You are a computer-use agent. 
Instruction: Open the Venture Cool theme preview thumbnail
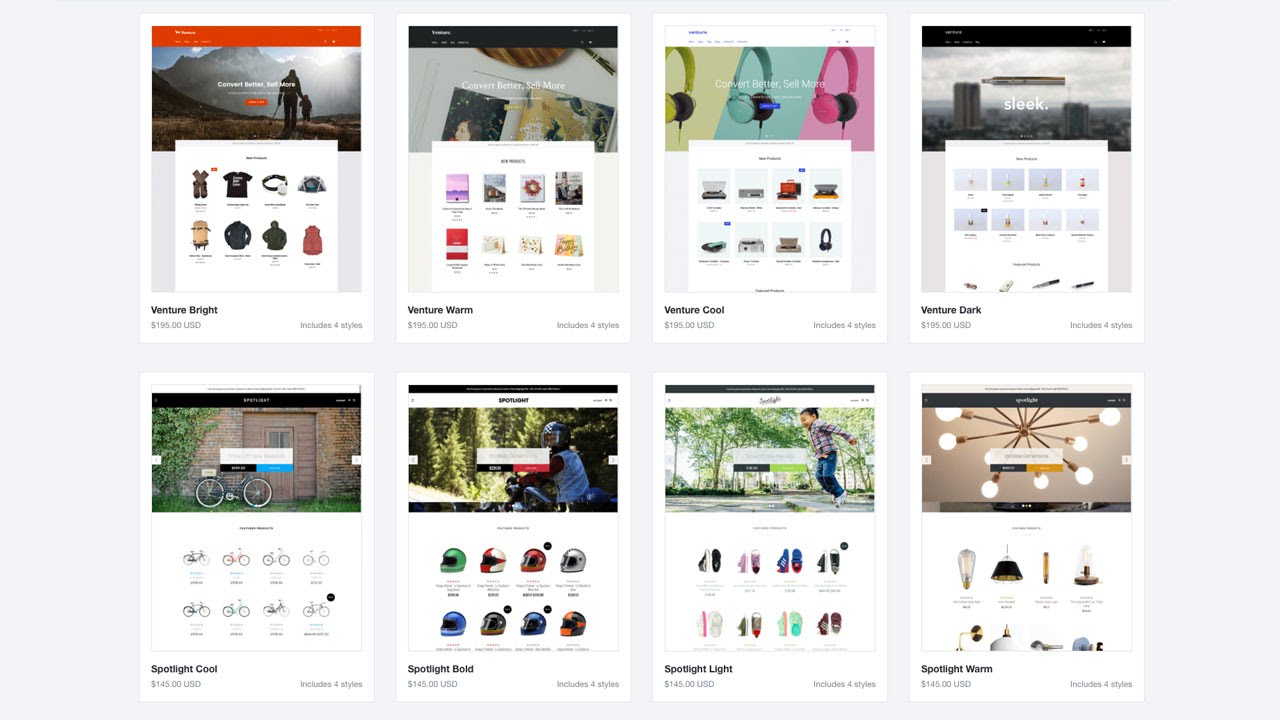[769, 159]
